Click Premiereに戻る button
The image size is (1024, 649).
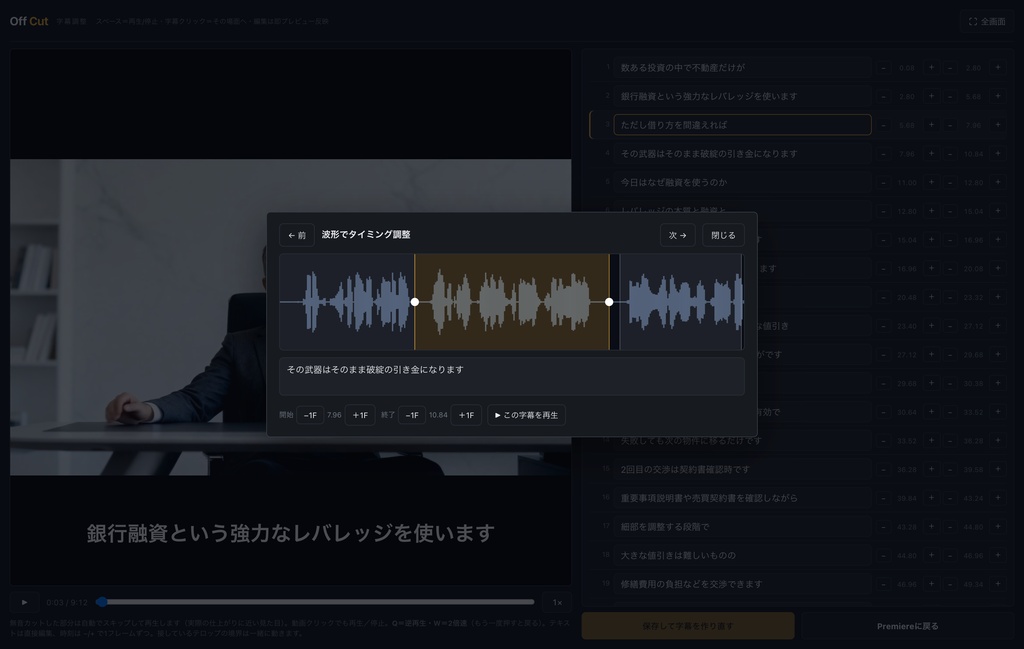(908, 625)
